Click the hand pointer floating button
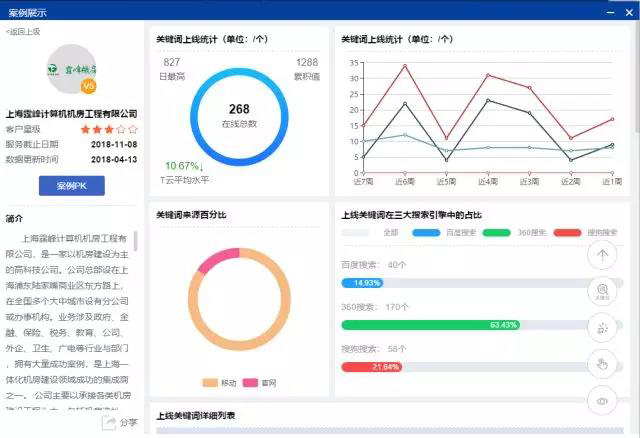 click(601, 364)
